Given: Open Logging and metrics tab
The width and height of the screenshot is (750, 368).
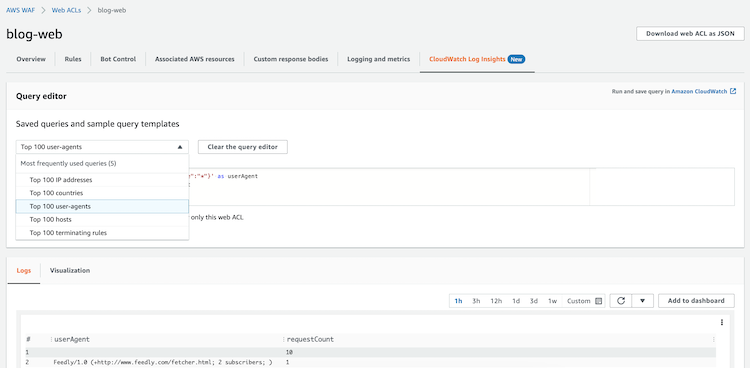Looking at the screenshot, I should pos(378,59).
